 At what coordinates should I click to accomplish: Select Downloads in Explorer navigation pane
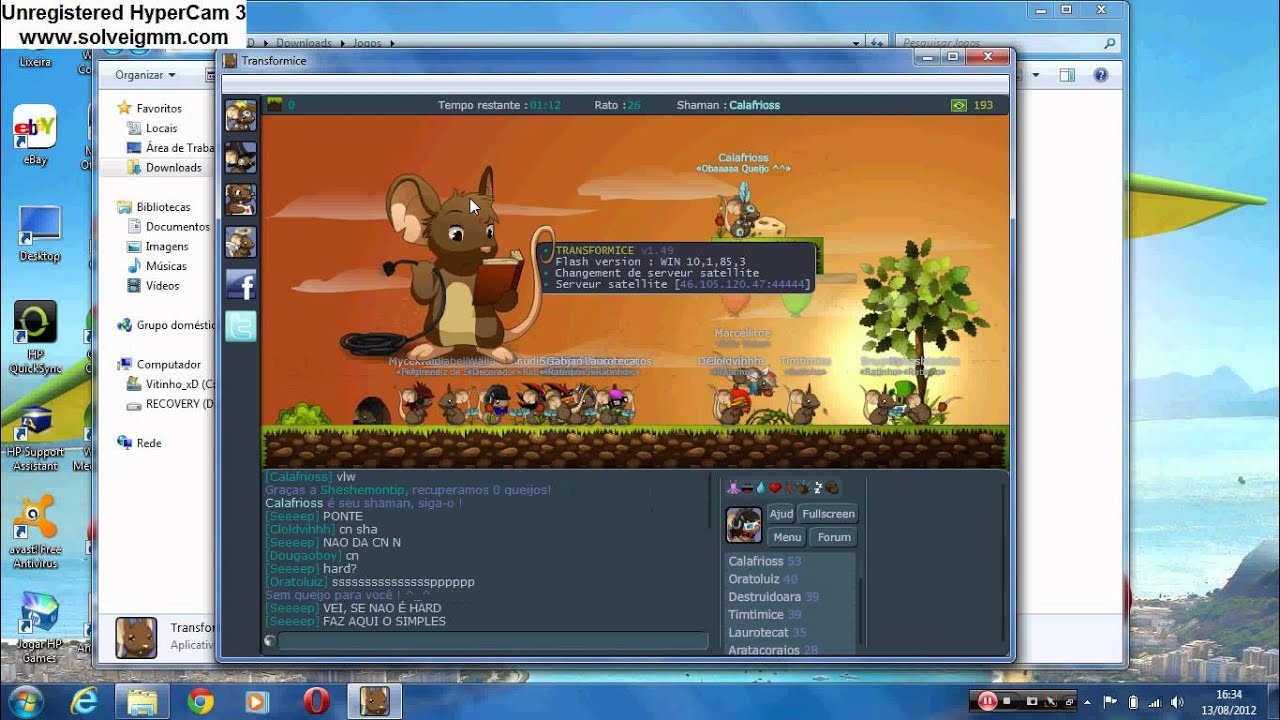coord(173,167)
